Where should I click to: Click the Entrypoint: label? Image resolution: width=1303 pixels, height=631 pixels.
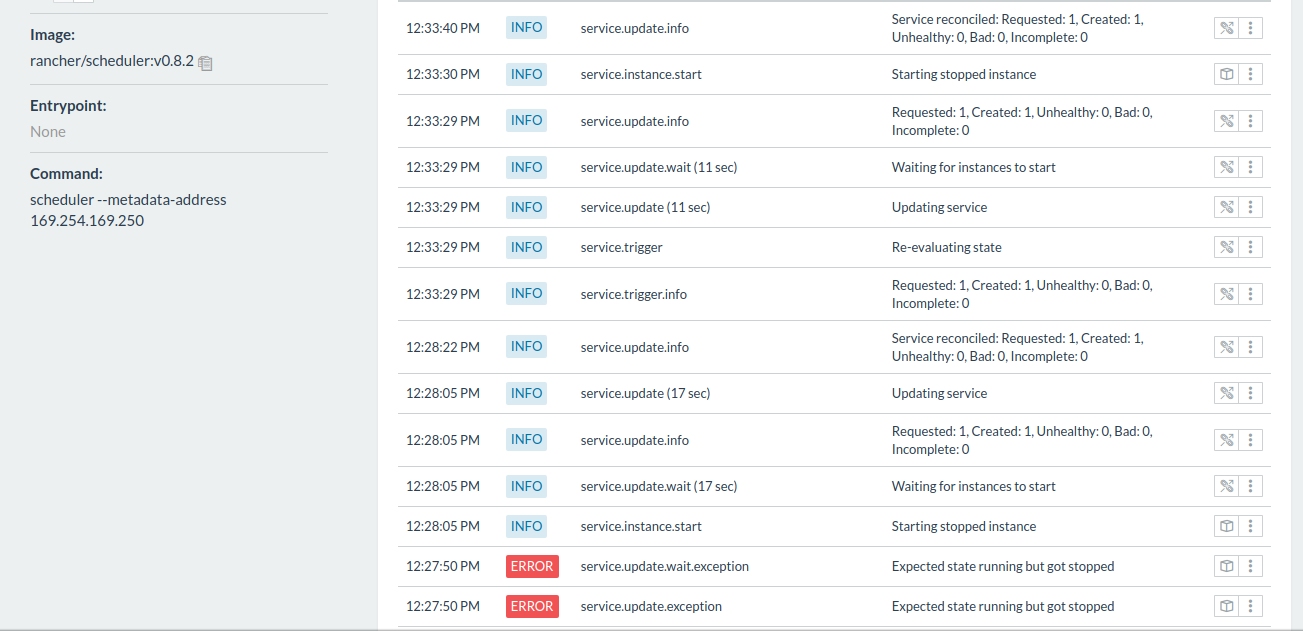tap(68, 105)
